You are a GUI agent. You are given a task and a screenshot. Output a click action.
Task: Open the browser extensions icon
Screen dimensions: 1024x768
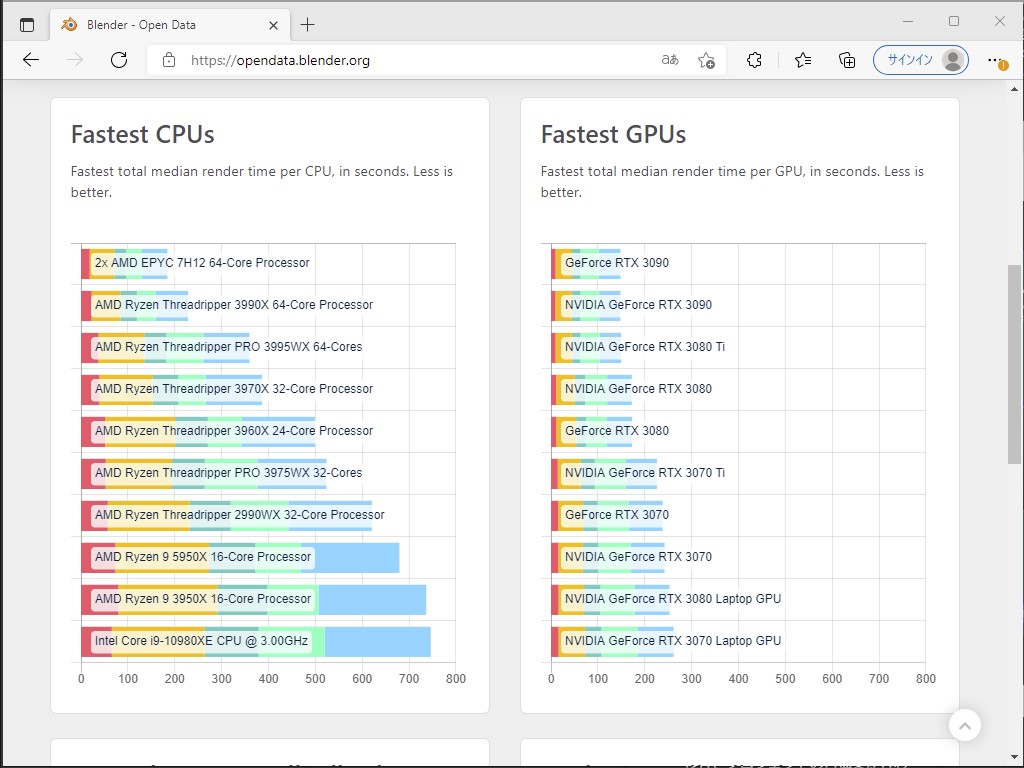point(755,60)
